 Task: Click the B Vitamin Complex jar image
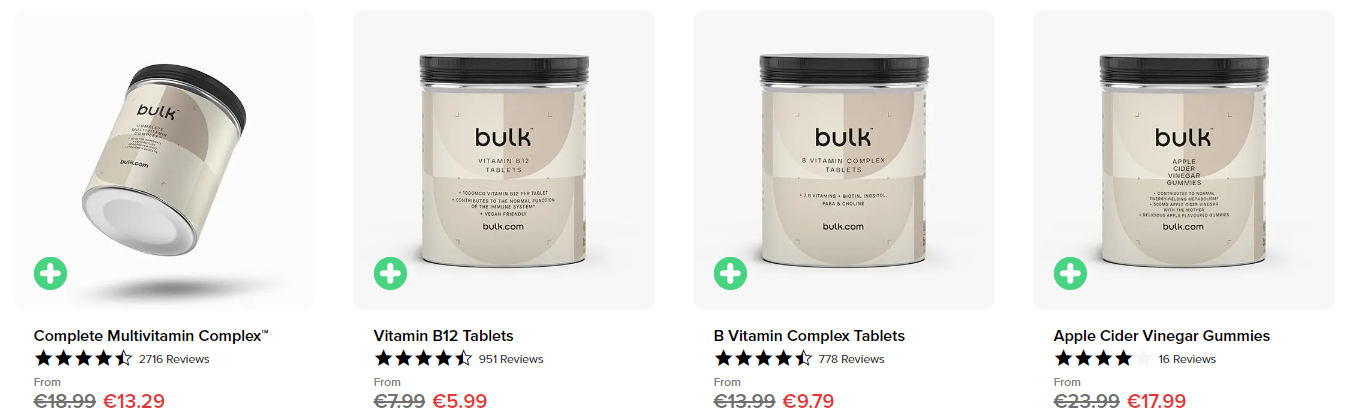[x=844, y=160]
